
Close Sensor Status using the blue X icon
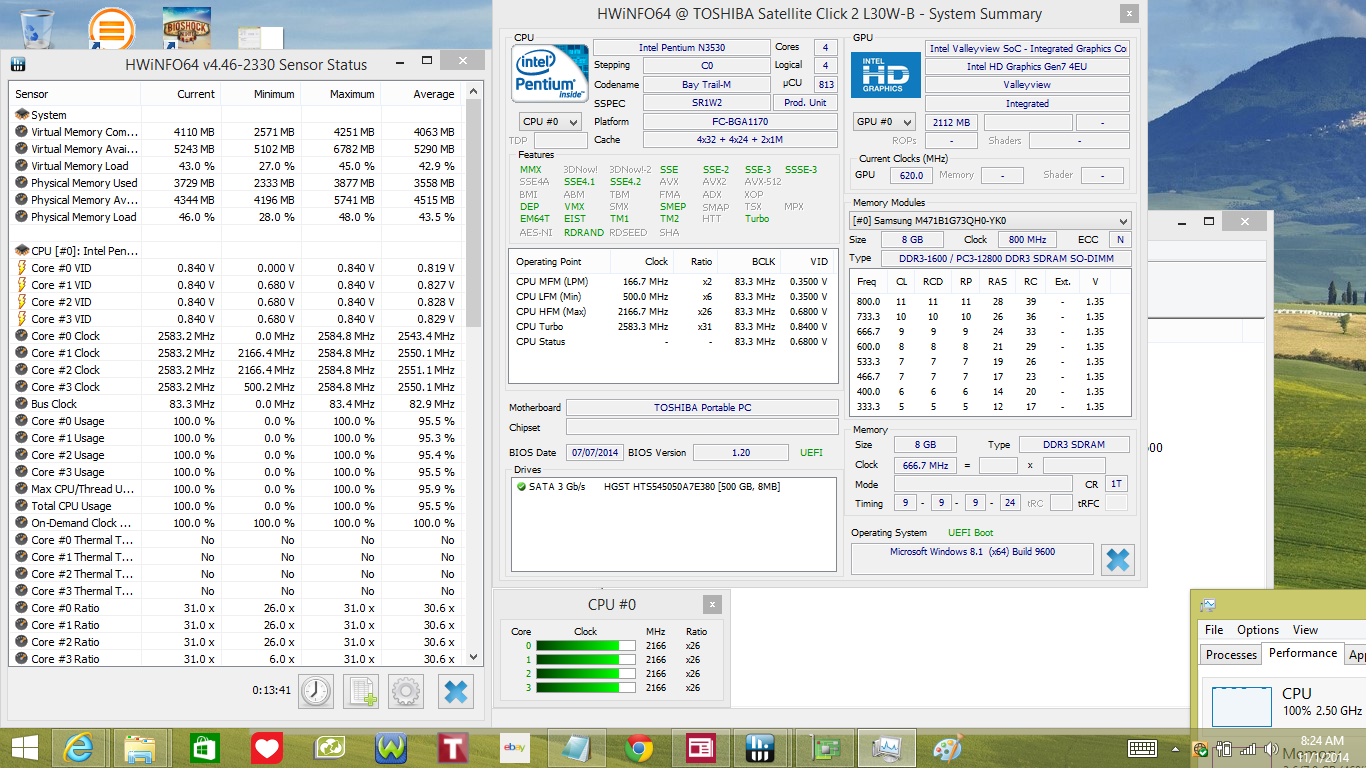pyautogui.click(x=455, y=691)
